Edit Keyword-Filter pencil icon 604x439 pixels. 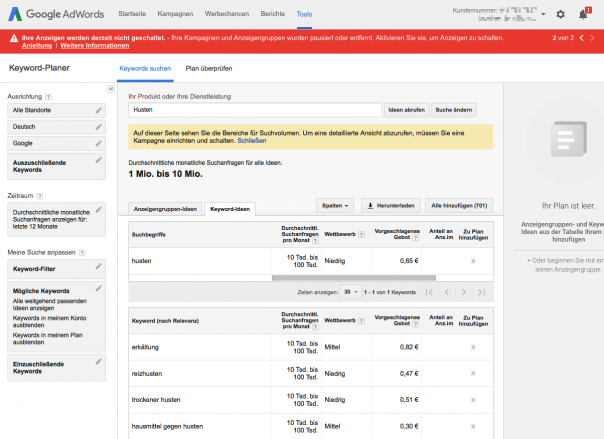(99, 266)
